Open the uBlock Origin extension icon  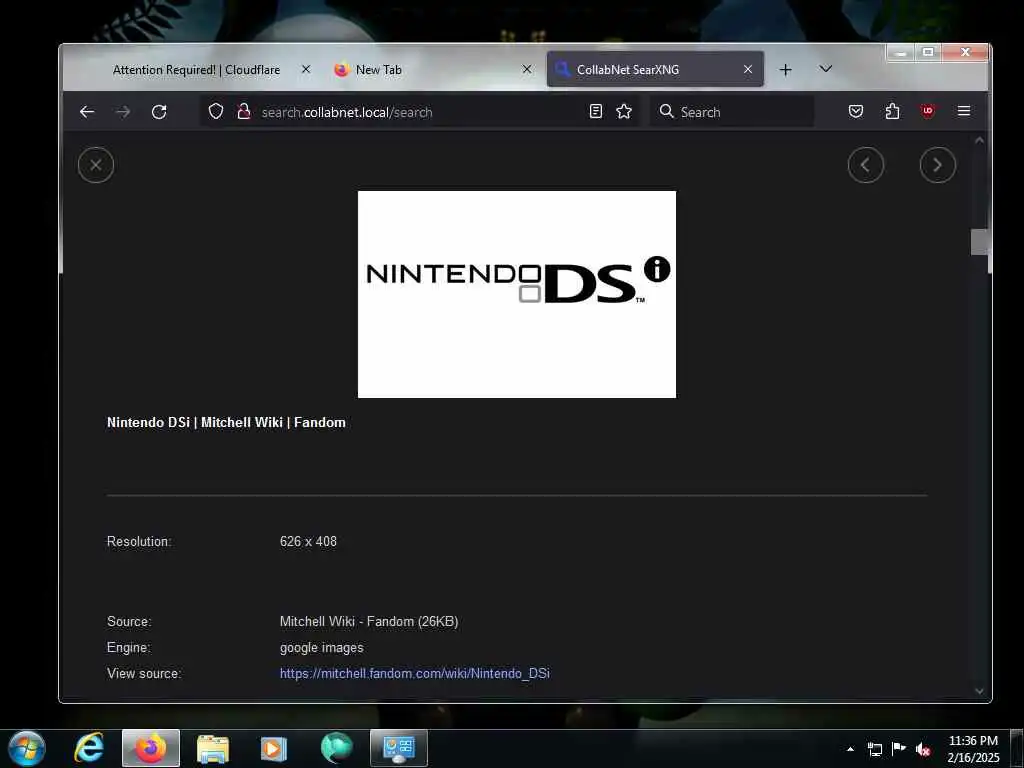click(x=927, y=111)
